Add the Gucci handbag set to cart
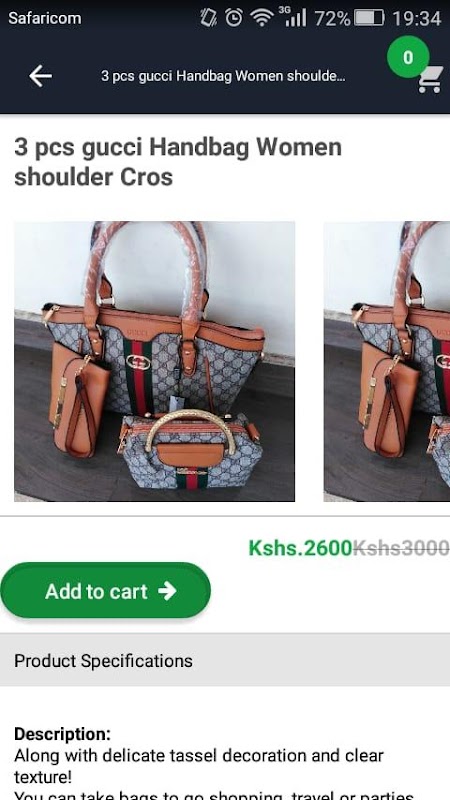Screen dimensions: 450x800 (x=106, y=590)
